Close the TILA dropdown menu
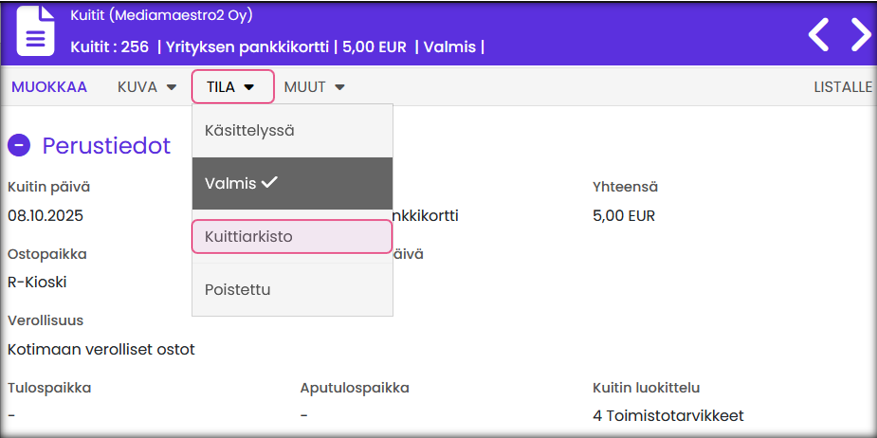This screenshot has height=438, width=877. tap(232, 87)
